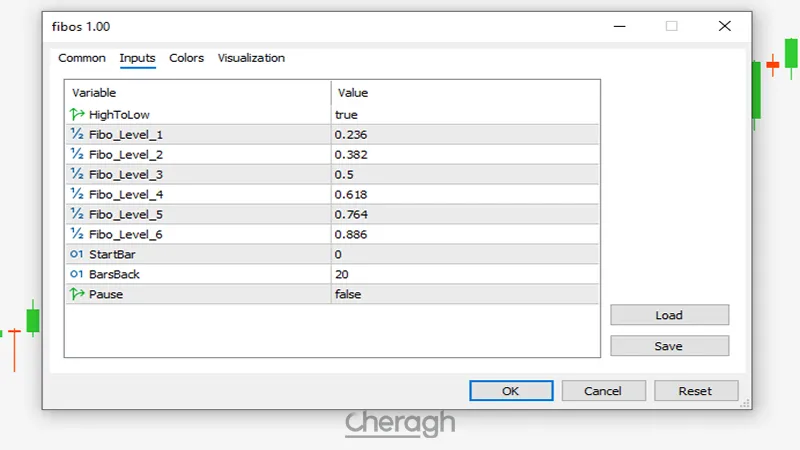Go to the Visualization tab
This screenshot has height=450, width=800.
(x=251, y=58)
